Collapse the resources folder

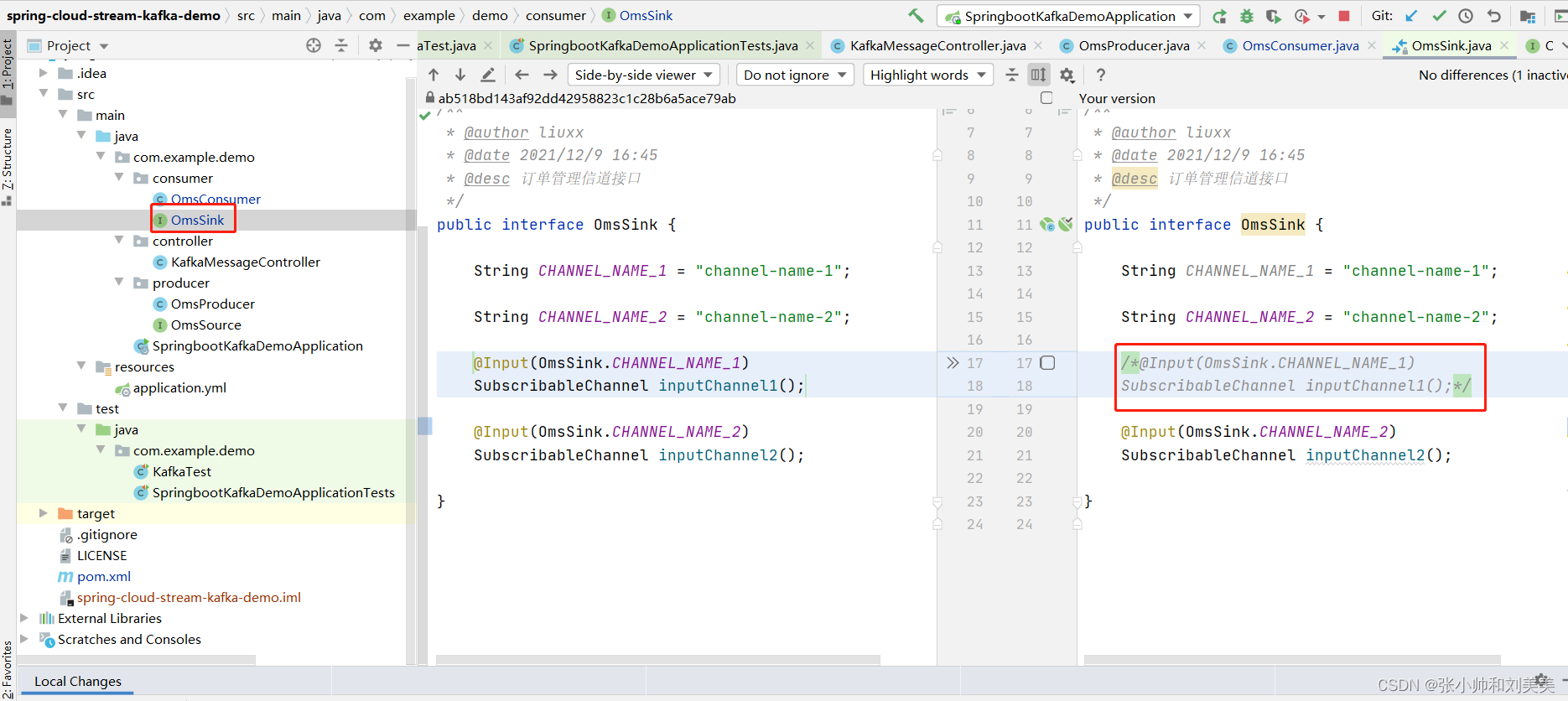(81, 366)
